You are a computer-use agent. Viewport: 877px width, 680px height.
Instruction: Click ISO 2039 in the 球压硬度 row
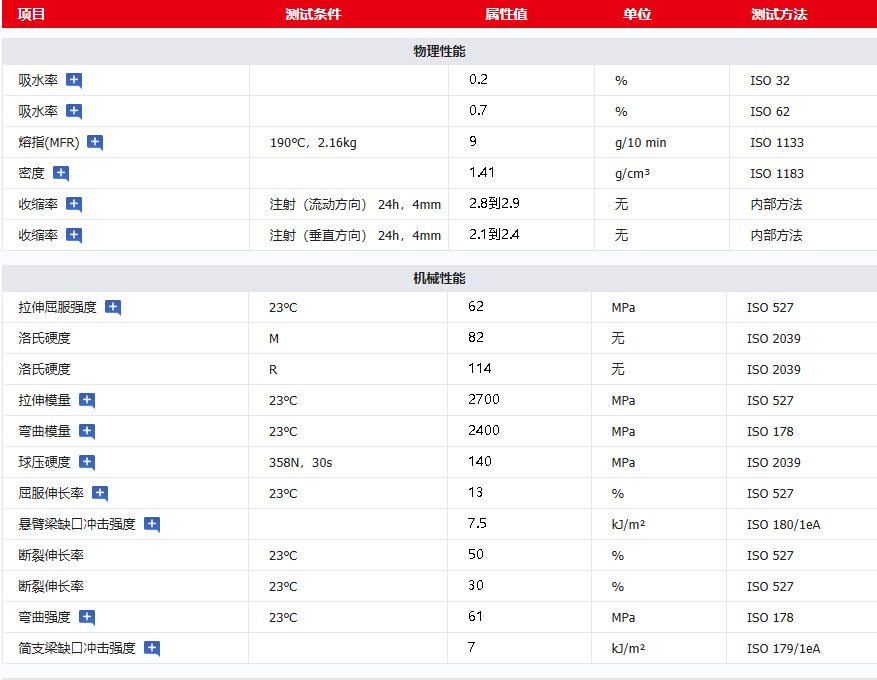(774, 463)
